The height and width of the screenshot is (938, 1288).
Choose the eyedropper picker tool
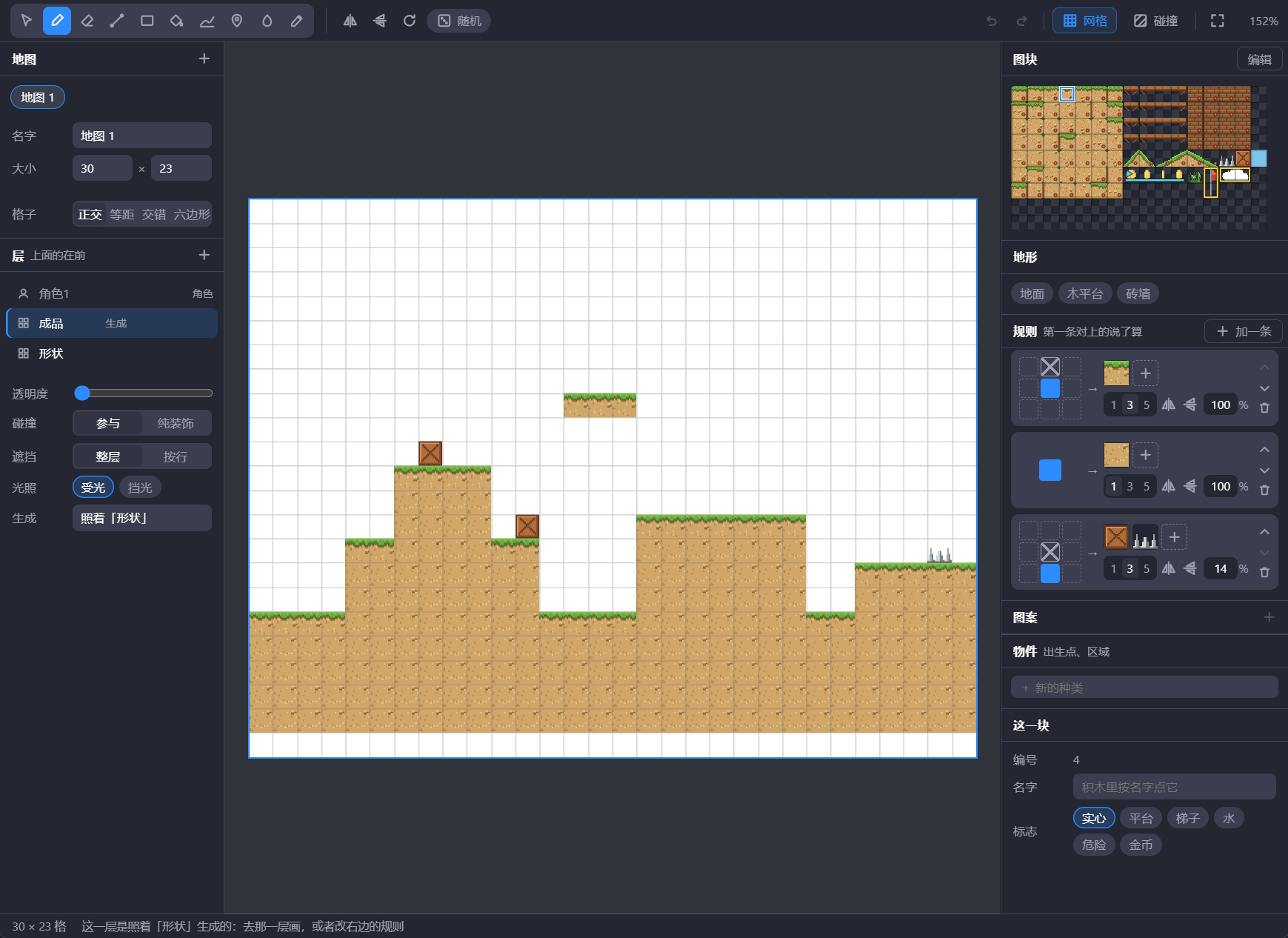[297, 21]
